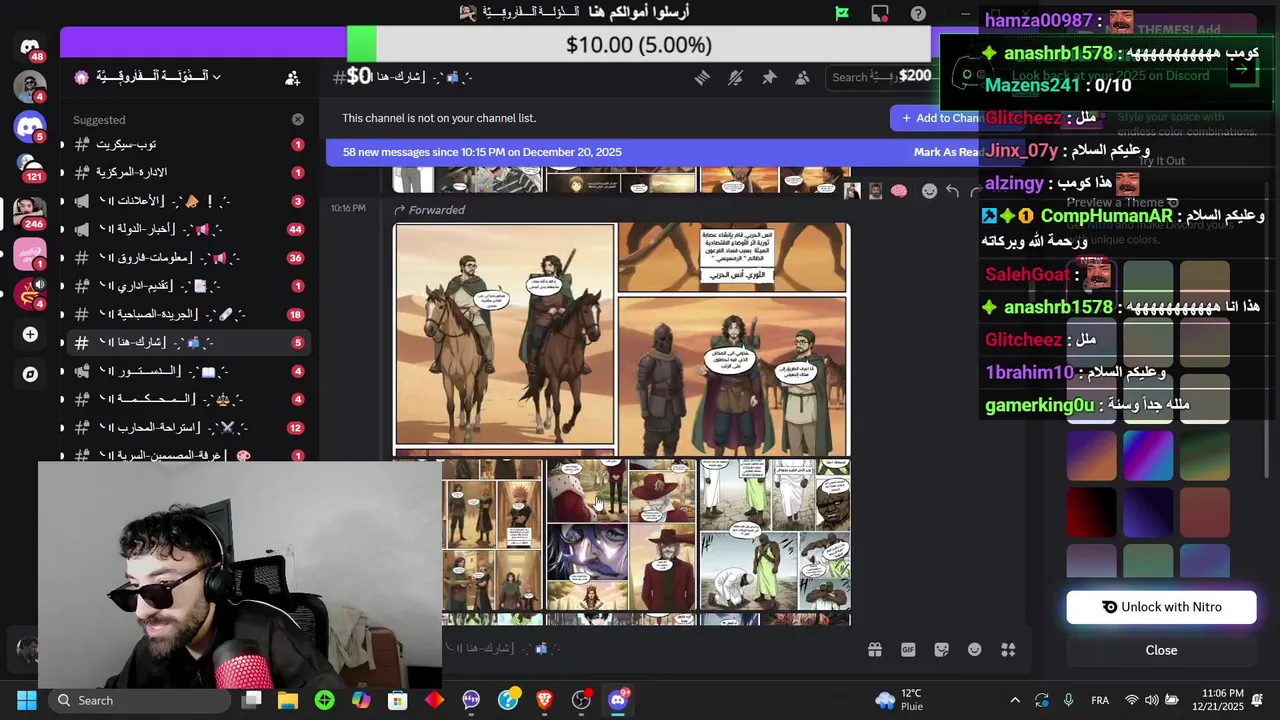Click Add a Server plus icon
Screen dimensions: 1280x720
[x=30, y=334]
